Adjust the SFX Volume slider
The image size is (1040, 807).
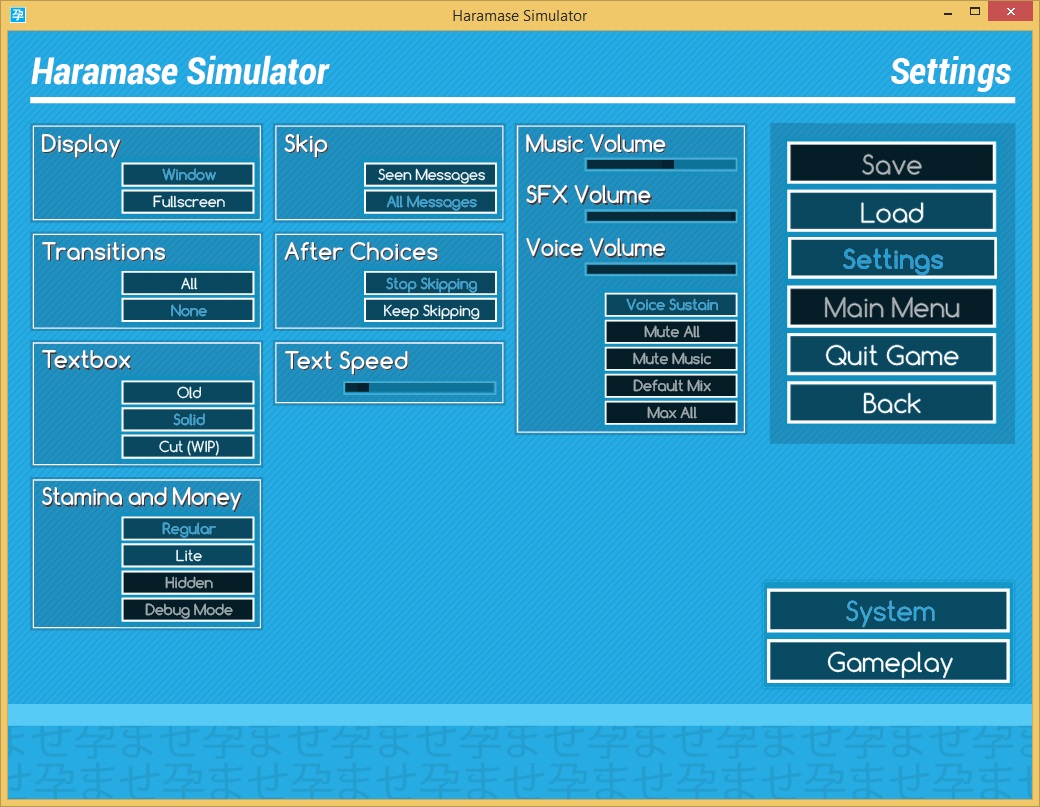pyautogui.click(x=661, y=216)
